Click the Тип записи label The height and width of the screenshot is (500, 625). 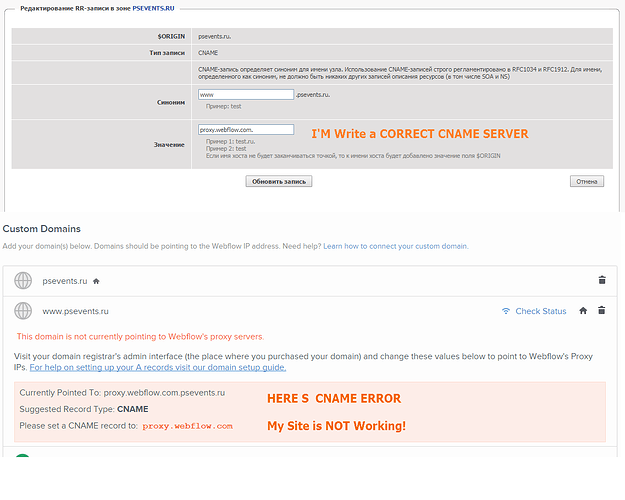click(x=167, y=53)
